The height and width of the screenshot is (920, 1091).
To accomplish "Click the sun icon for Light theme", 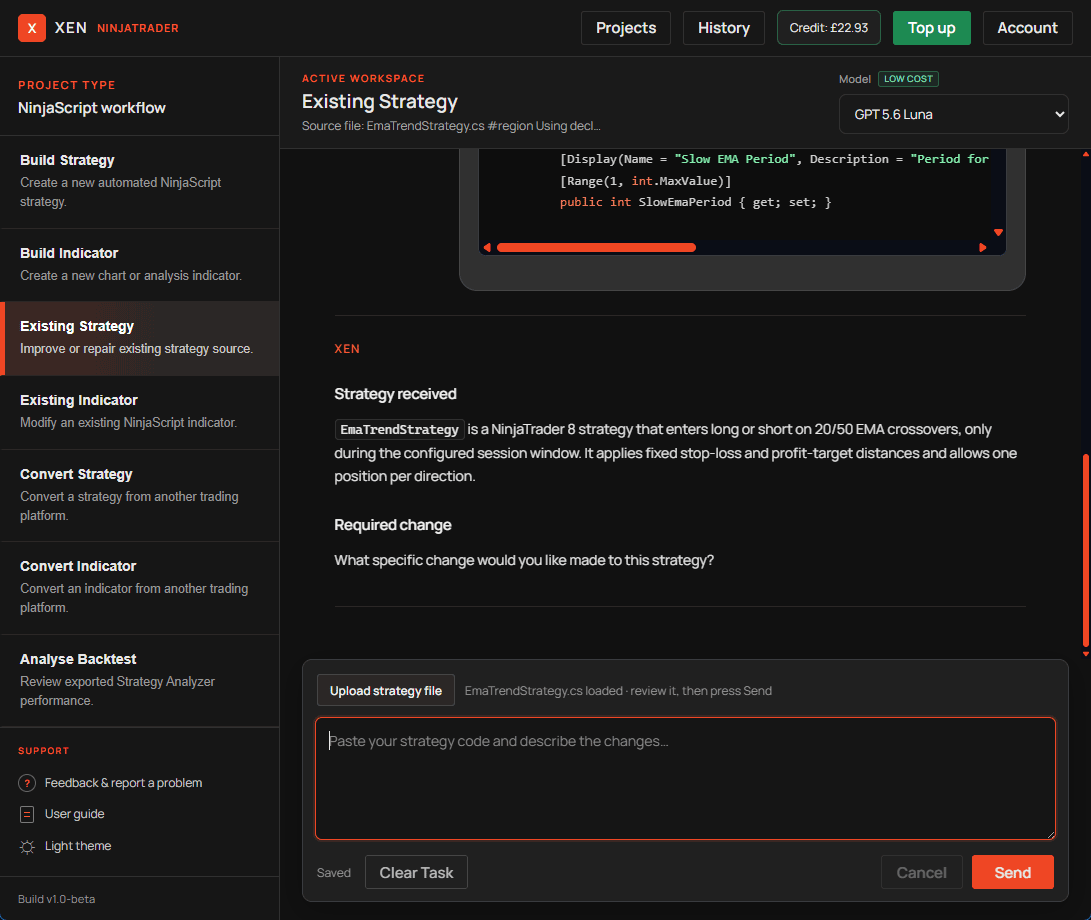I will [27, 847].
